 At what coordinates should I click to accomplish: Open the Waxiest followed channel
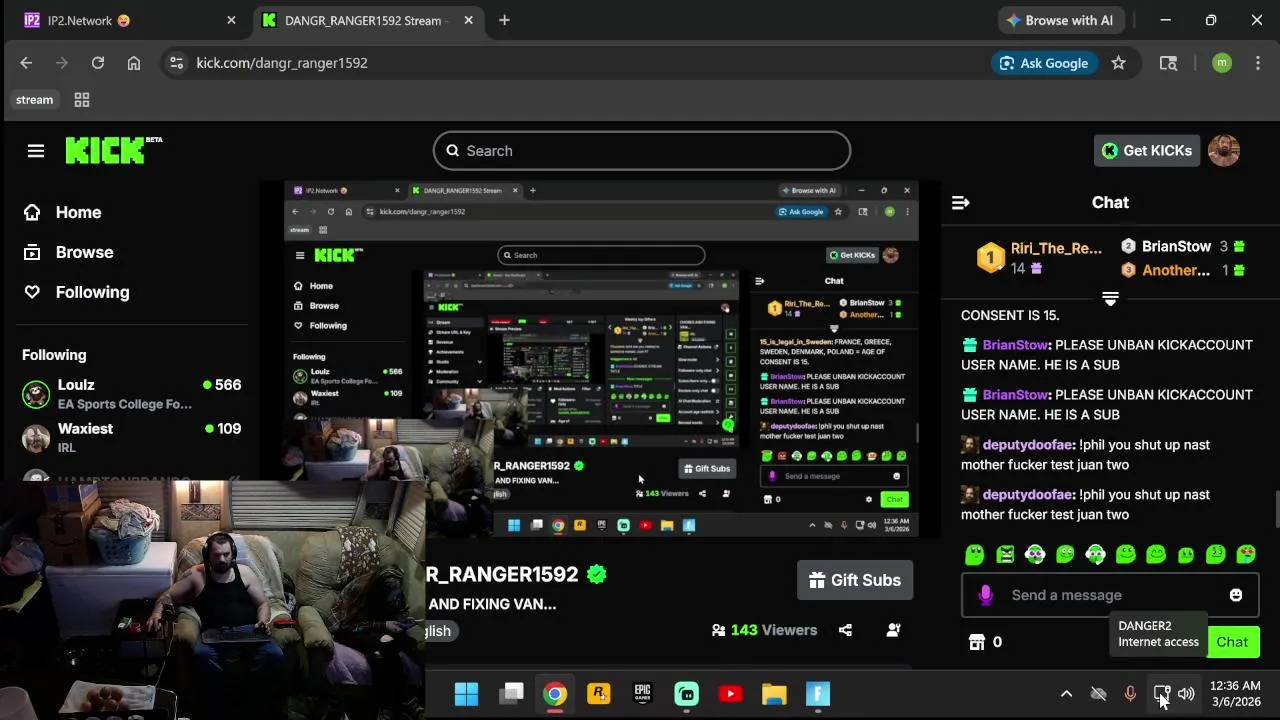(131, 438)
